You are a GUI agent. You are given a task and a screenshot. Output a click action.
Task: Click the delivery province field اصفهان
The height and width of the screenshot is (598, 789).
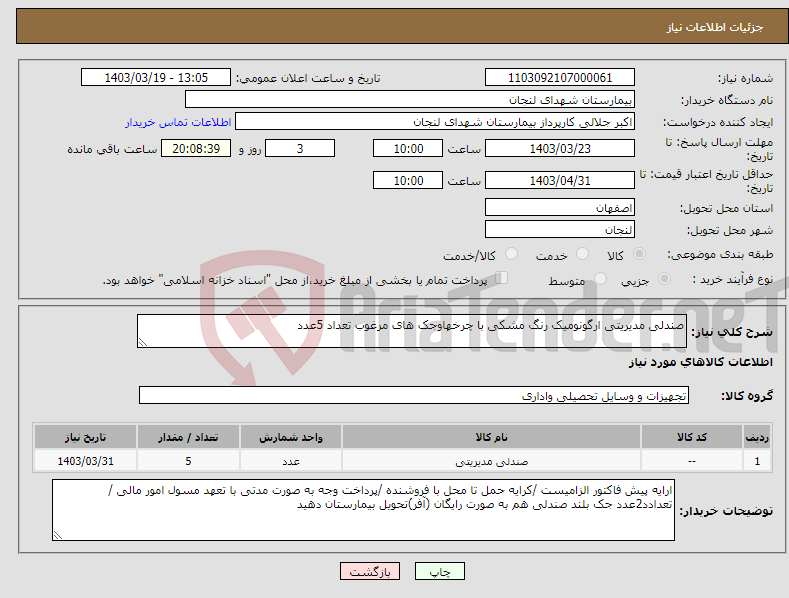coord(560,207)
